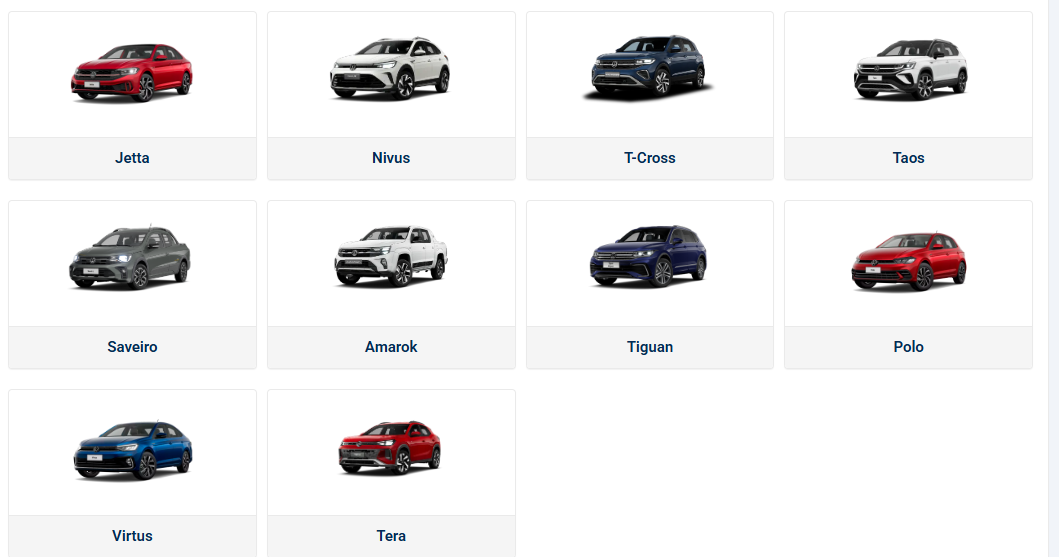Click the Nivus name link
Viewport: 1059px width, 557px height.
[391, 158]
